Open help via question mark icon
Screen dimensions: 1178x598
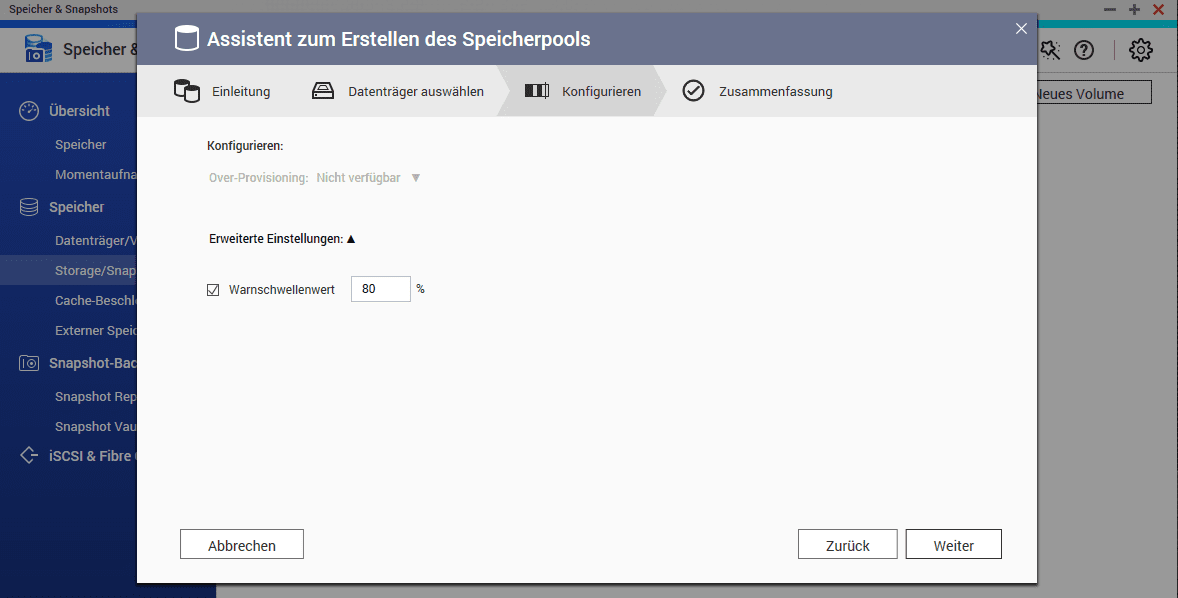(1083, 50)
